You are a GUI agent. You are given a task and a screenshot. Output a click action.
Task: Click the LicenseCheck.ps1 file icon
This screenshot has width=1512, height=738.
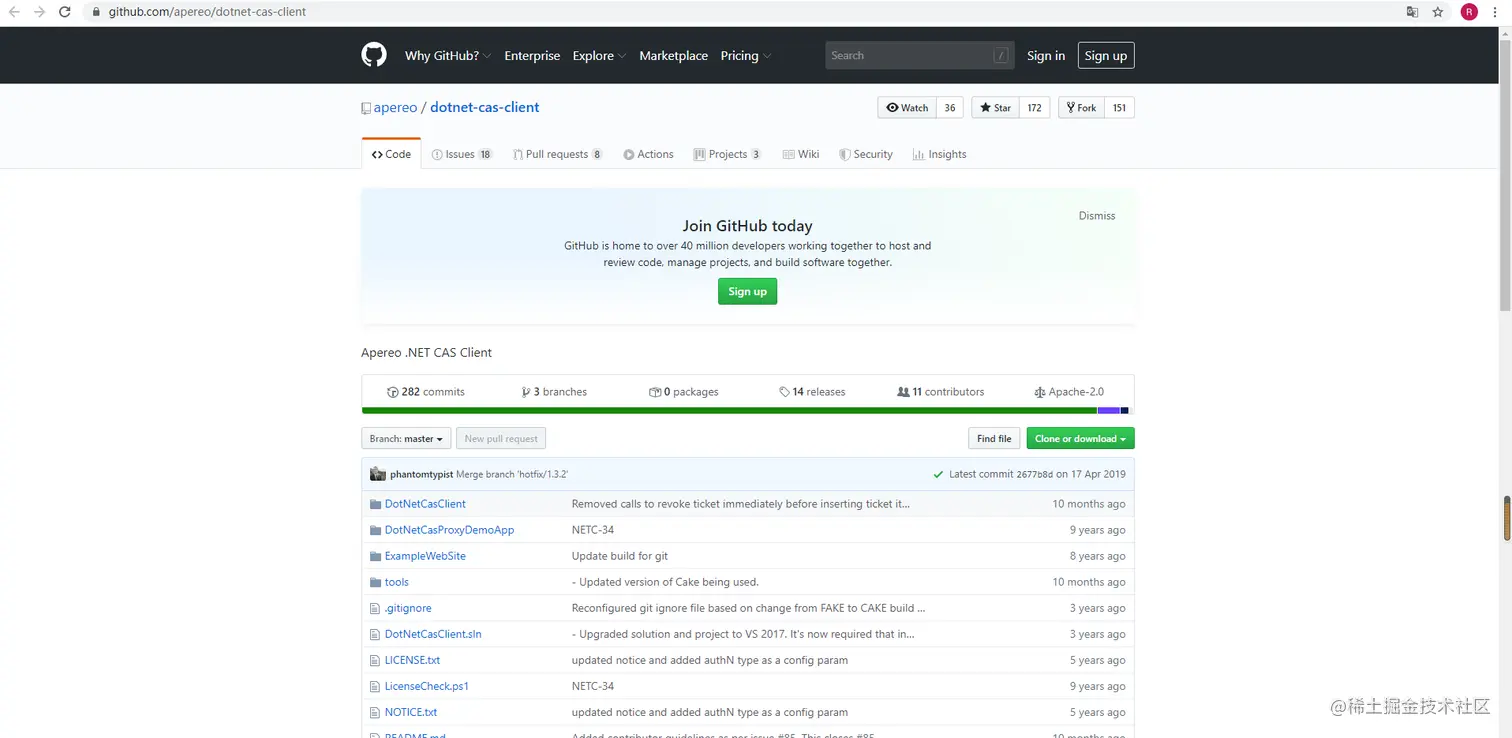pyautogui.click(x=375, y=686)
